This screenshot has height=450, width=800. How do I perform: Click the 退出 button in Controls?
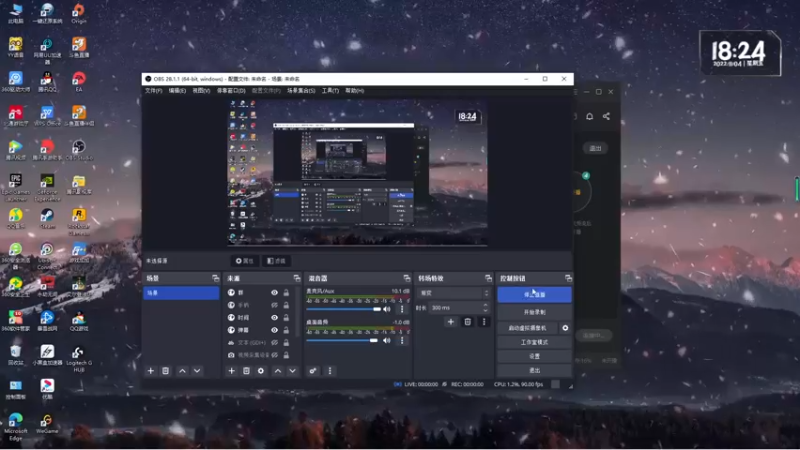pyautogui.click(x=534, y=370)
